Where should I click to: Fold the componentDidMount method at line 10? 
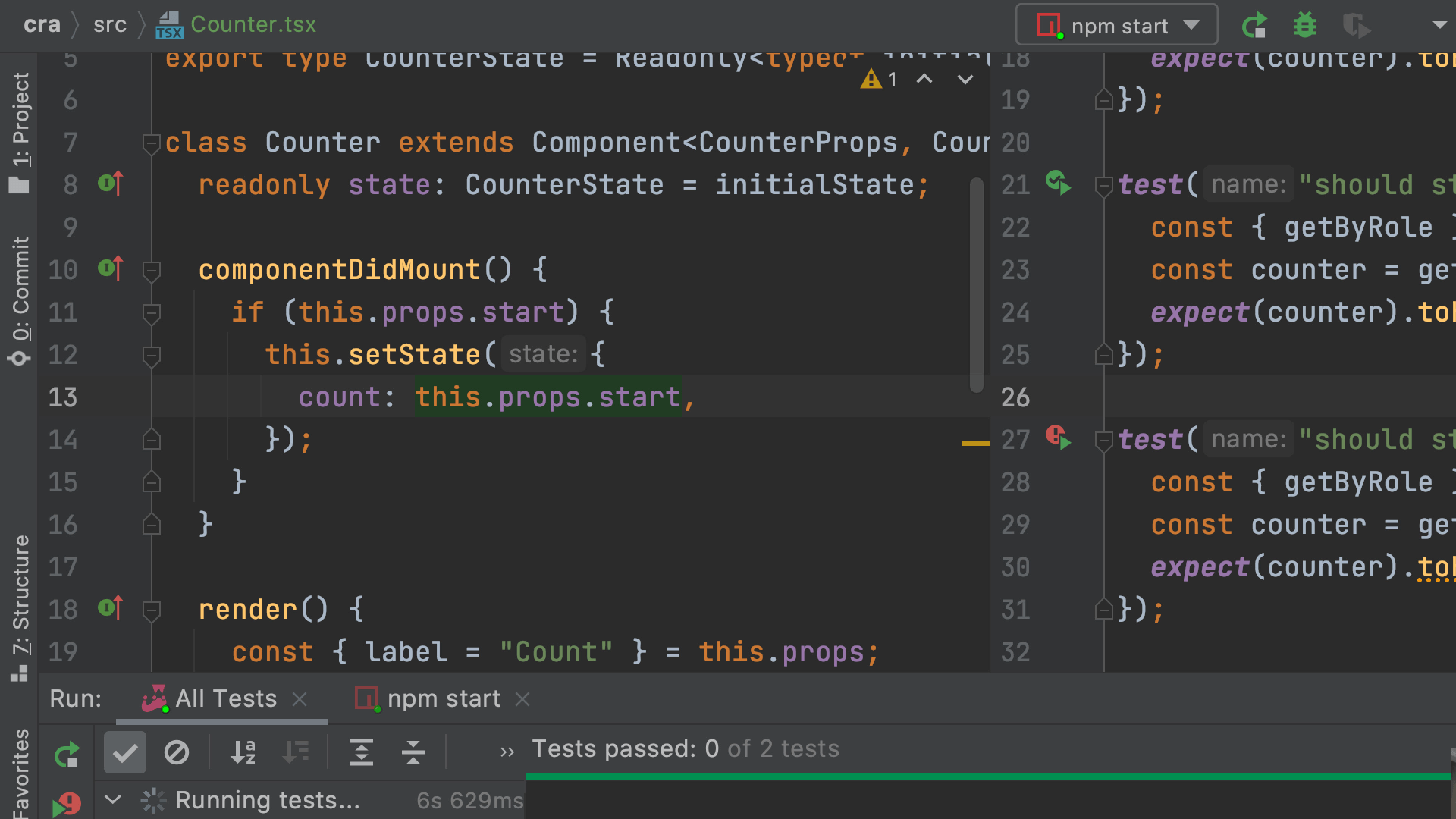(x=151, y=269)
